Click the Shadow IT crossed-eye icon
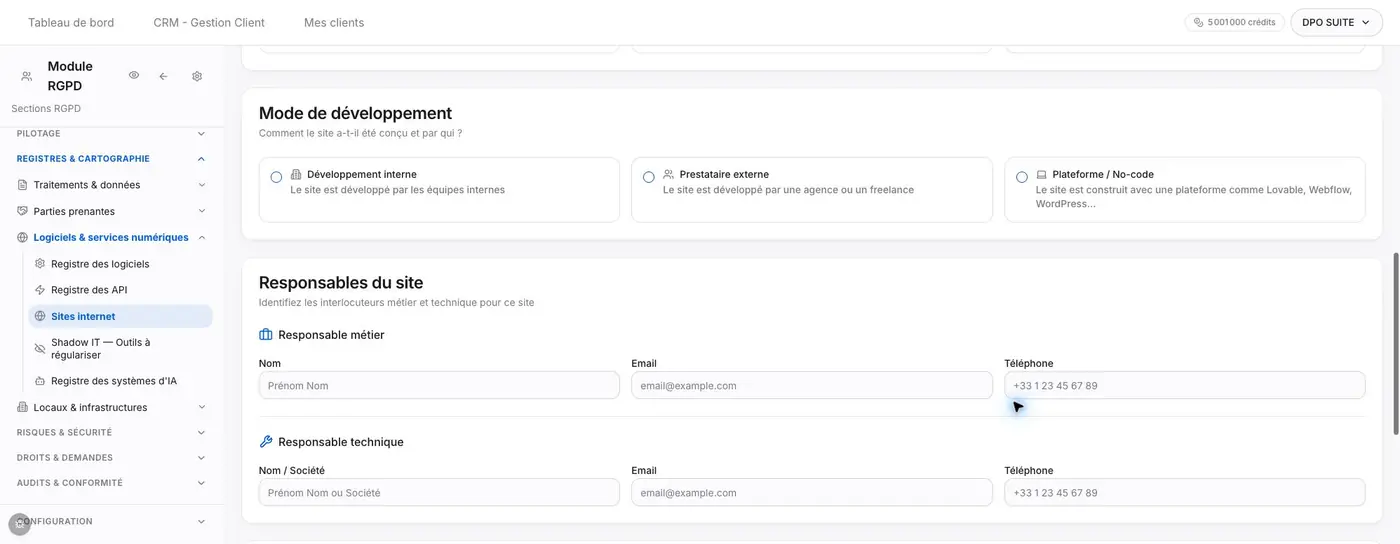The height and width of the screenshot is (544, 1400). [40, 348]
